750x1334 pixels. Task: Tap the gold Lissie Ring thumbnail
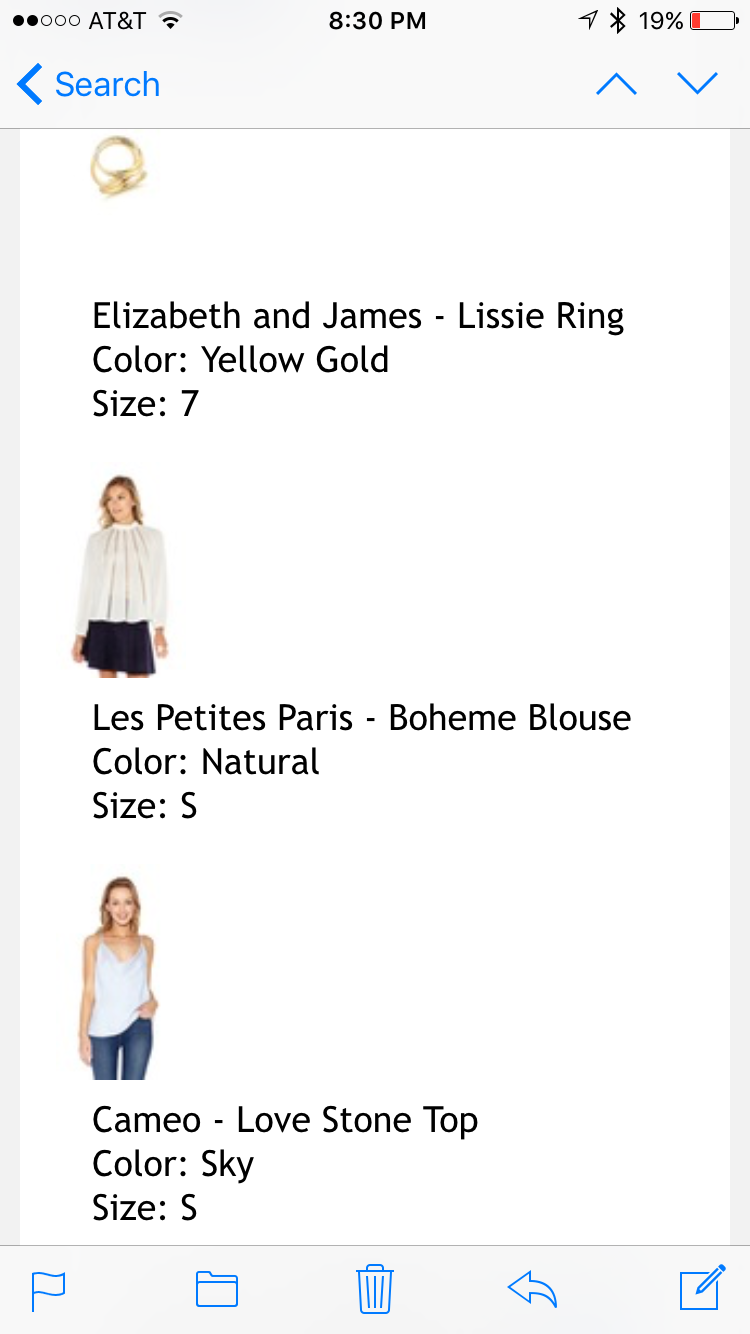coord(119,167)
